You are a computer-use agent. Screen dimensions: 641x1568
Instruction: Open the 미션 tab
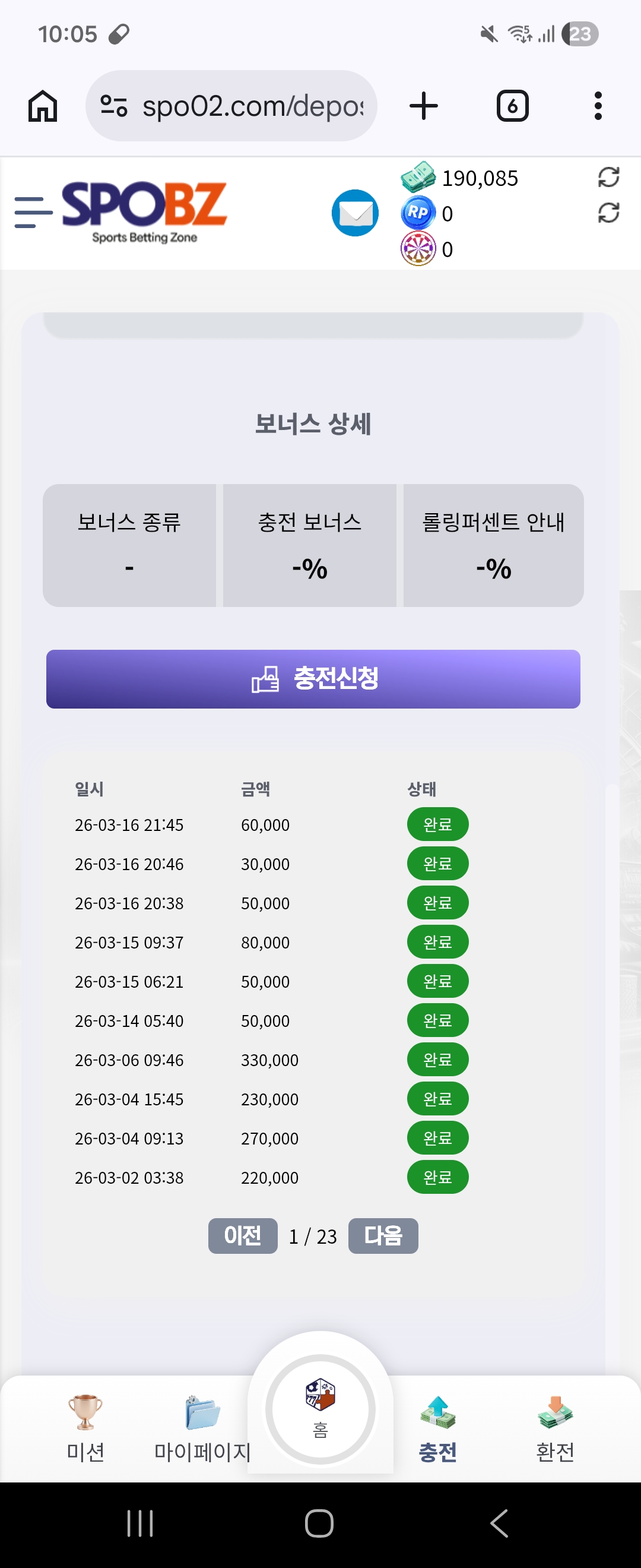85,1427
